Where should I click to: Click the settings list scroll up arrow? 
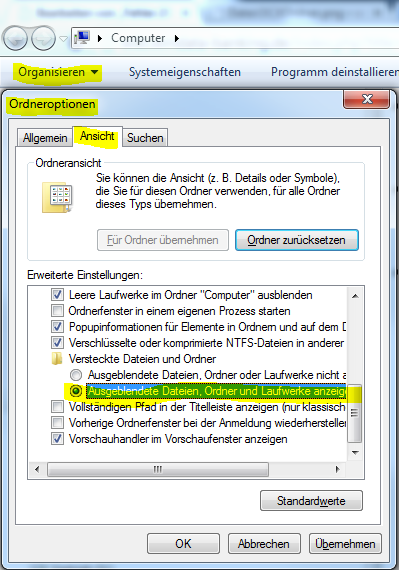[x=355, y=296]
